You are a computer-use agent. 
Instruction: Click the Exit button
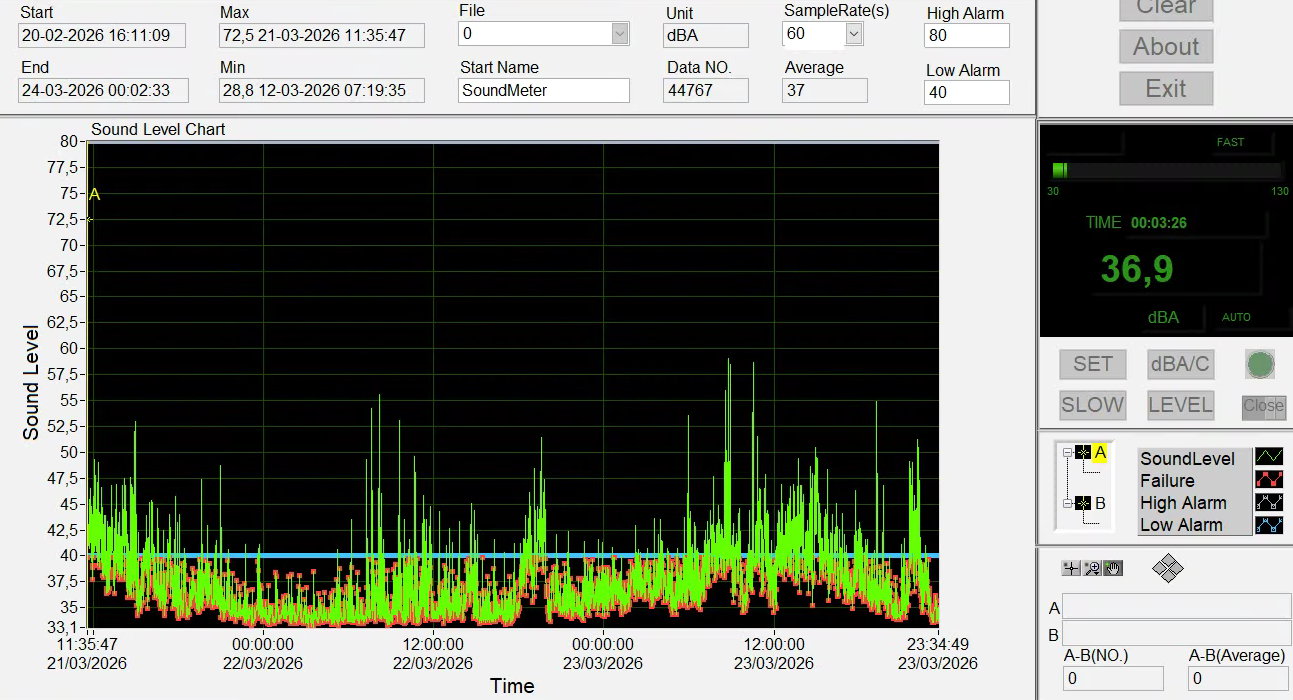point(1165,89)
